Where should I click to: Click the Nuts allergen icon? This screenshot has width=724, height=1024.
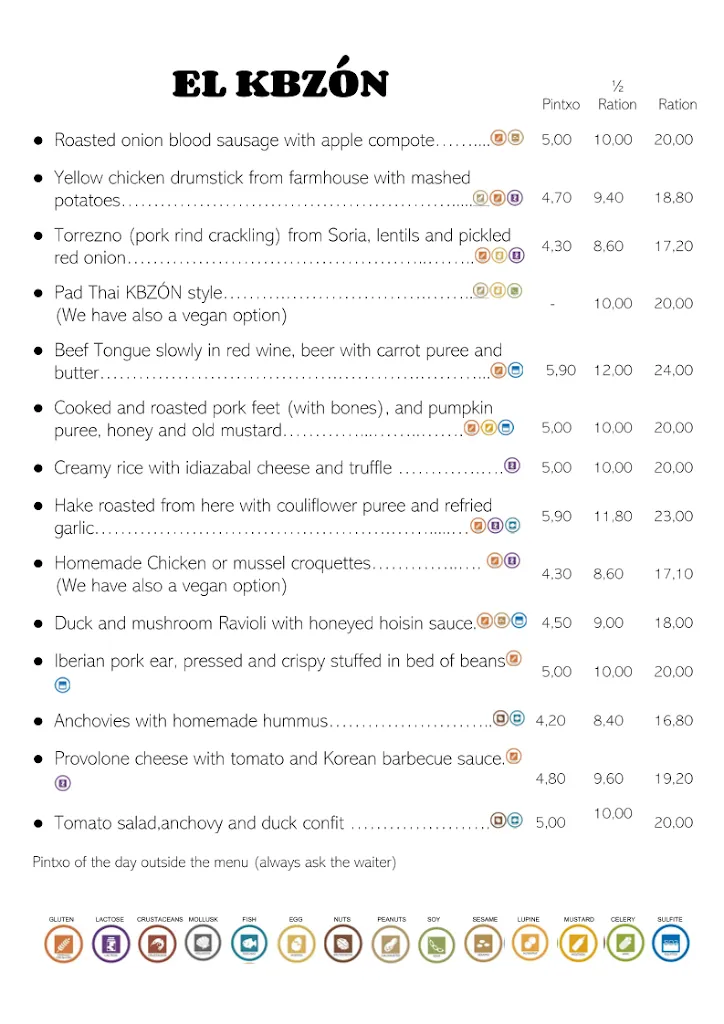(x=342, y=943)
